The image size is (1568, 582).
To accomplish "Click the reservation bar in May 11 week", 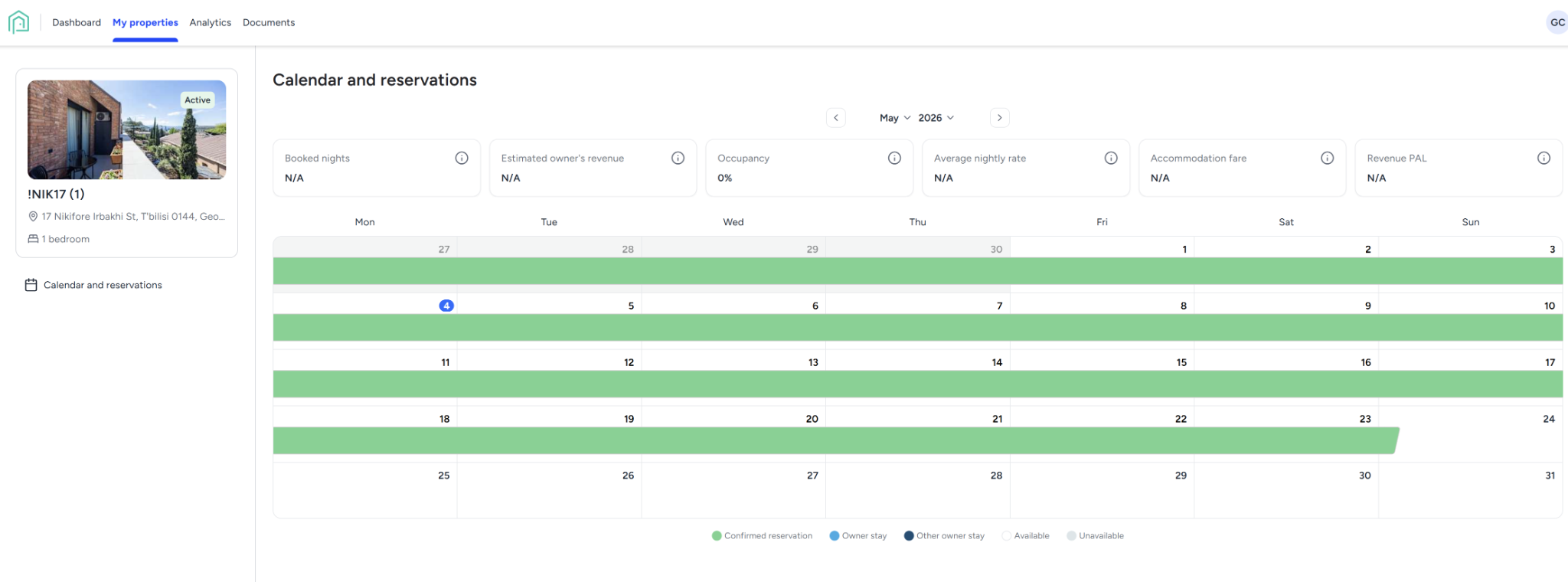I will point(918,384).
